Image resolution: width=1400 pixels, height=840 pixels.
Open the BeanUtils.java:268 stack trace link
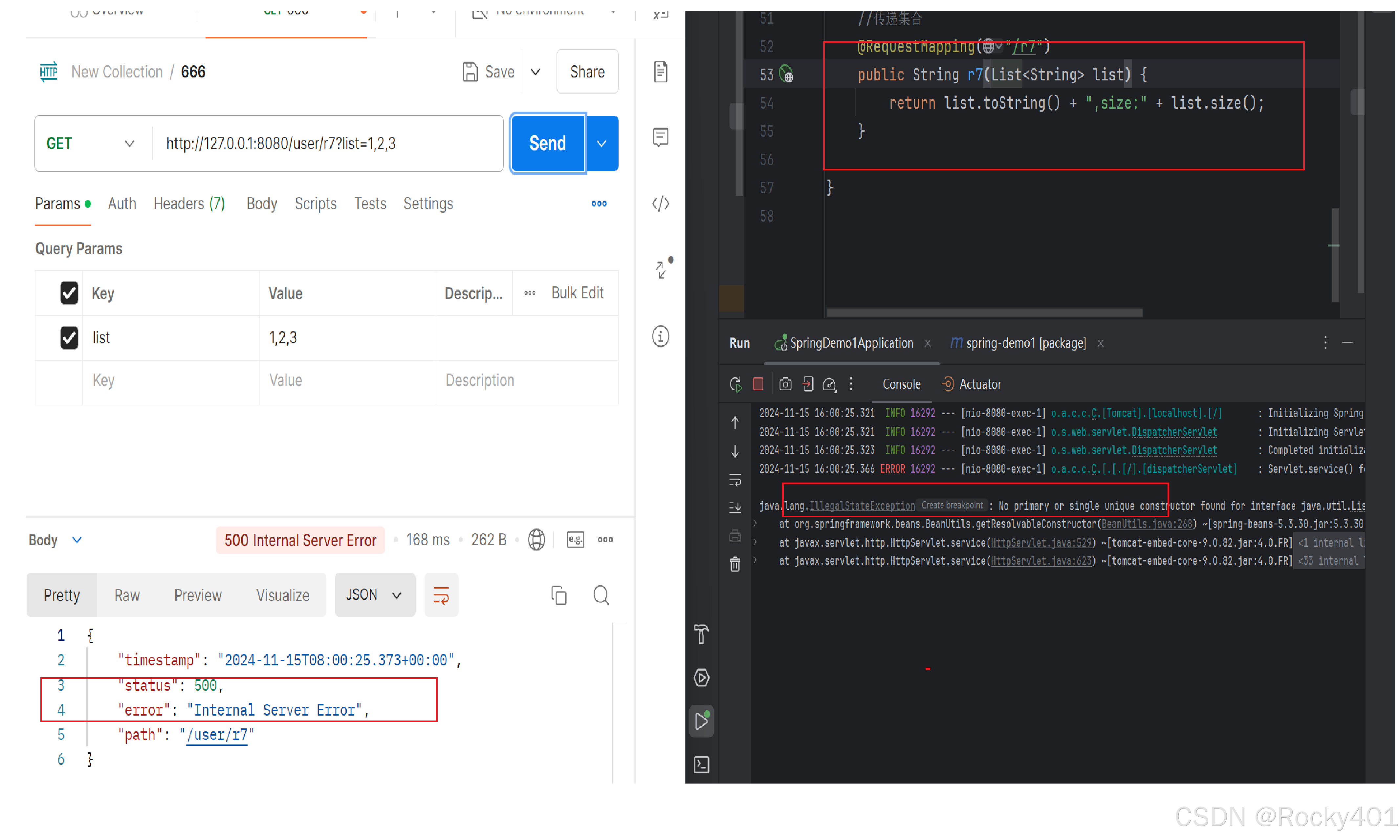[1147, 524]
